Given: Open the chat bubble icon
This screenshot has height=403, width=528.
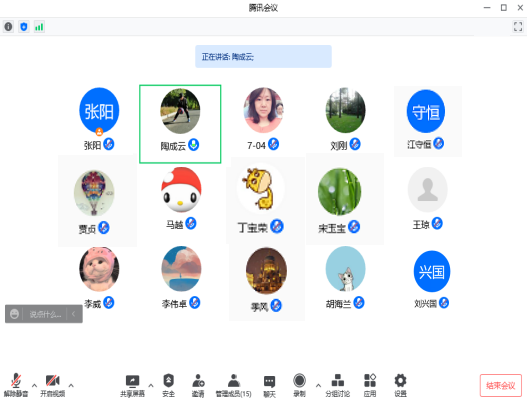Looking at the screenshot, I should tap(269, 385).
